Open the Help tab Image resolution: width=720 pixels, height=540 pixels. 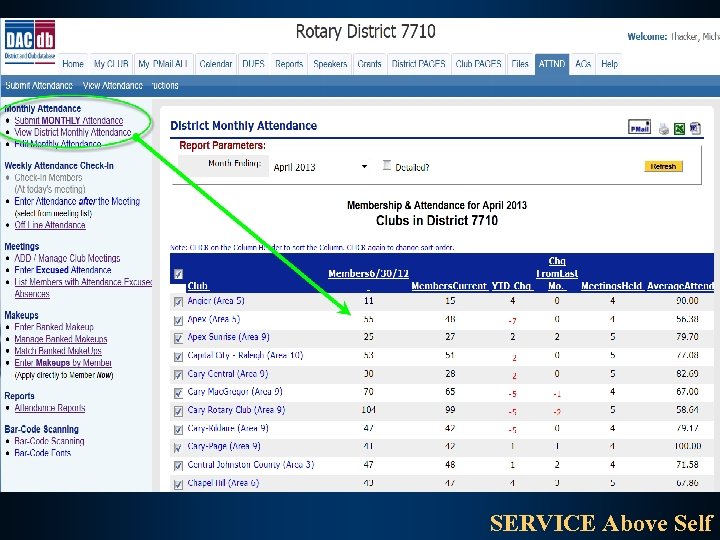[x=609, y=64]
